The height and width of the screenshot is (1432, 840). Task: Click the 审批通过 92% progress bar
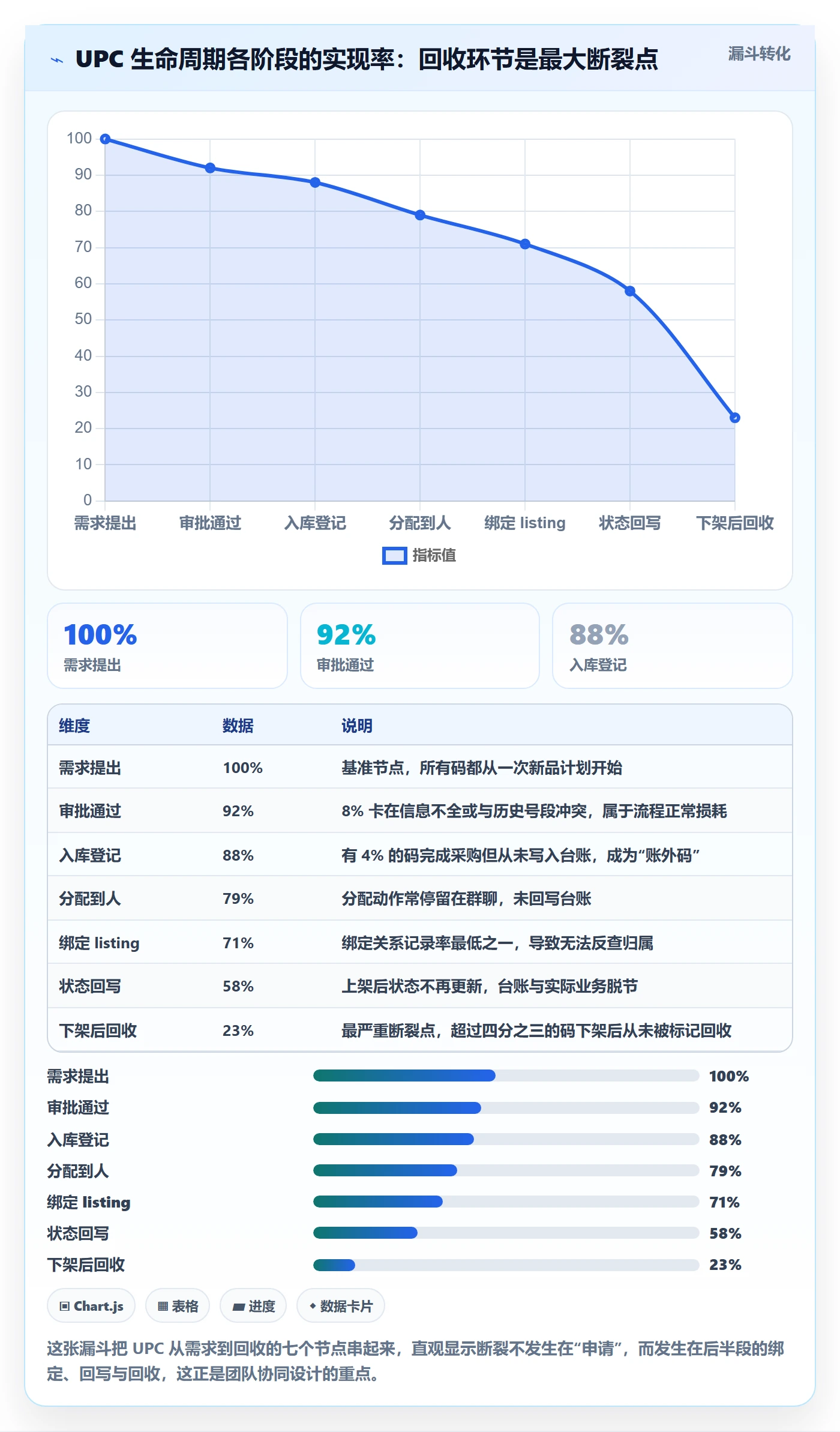(506, 1107)
